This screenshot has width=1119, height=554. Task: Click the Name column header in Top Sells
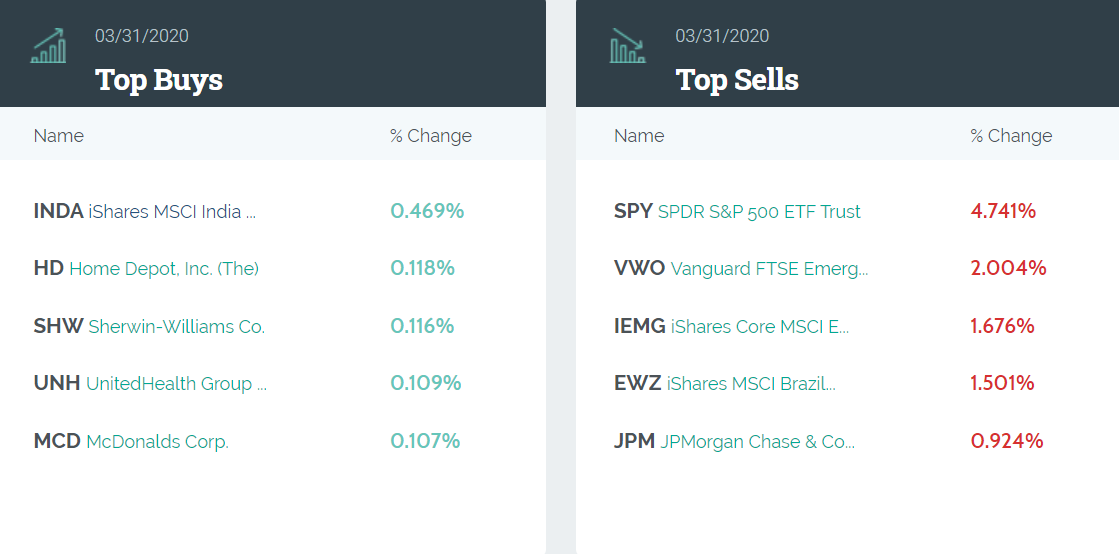pyautogui.click(x=639, y=136)
